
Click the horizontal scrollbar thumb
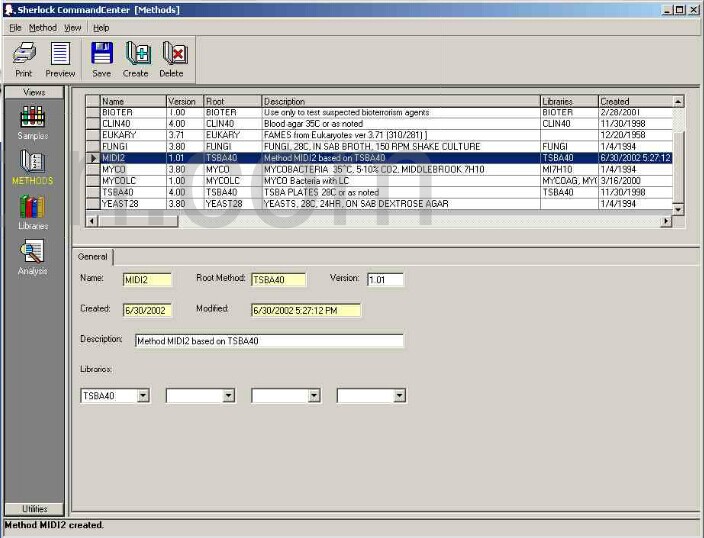(138, 221)
